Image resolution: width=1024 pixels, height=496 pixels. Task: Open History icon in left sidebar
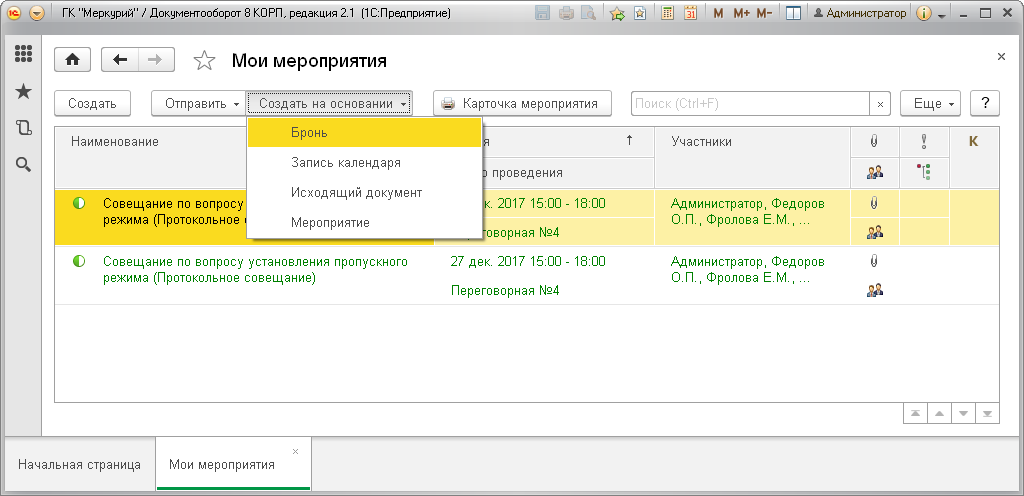pyautogui.click(x=24, y=128)
